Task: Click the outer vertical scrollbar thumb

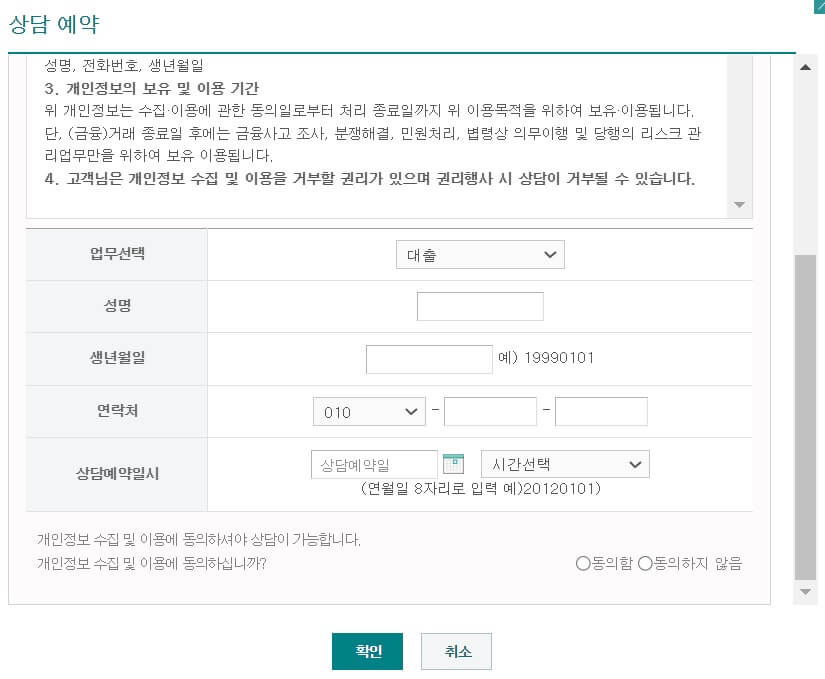Action: [x=805, y=418]
